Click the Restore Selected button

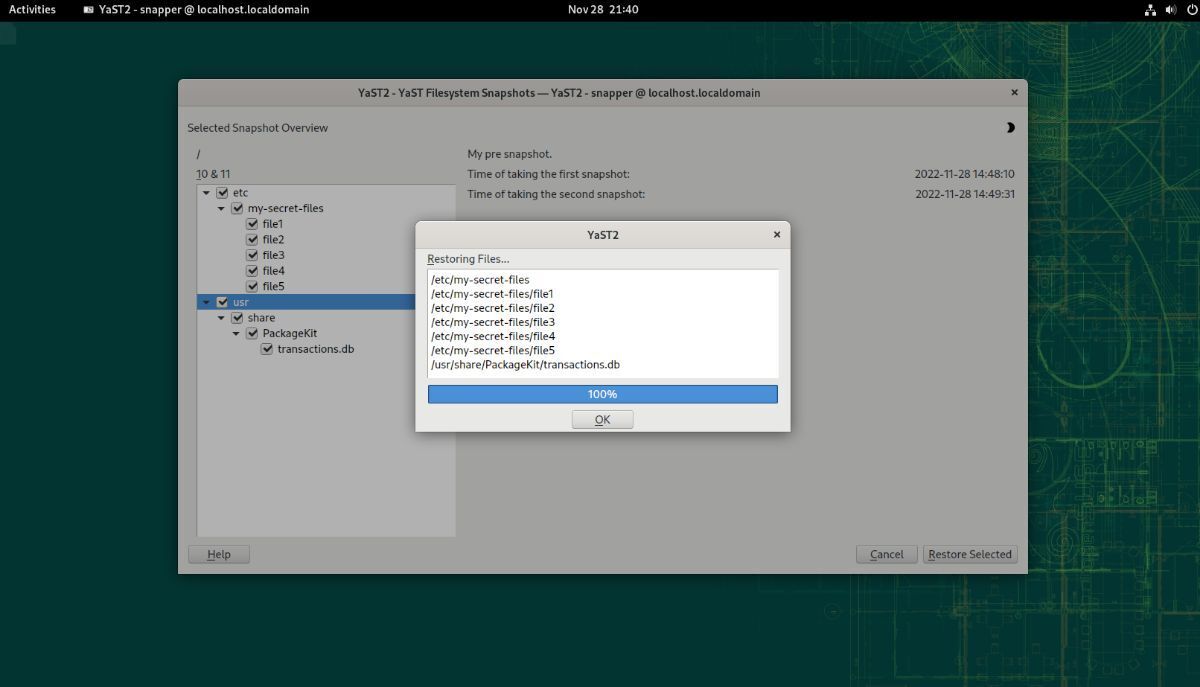click(x=969, y=554)
